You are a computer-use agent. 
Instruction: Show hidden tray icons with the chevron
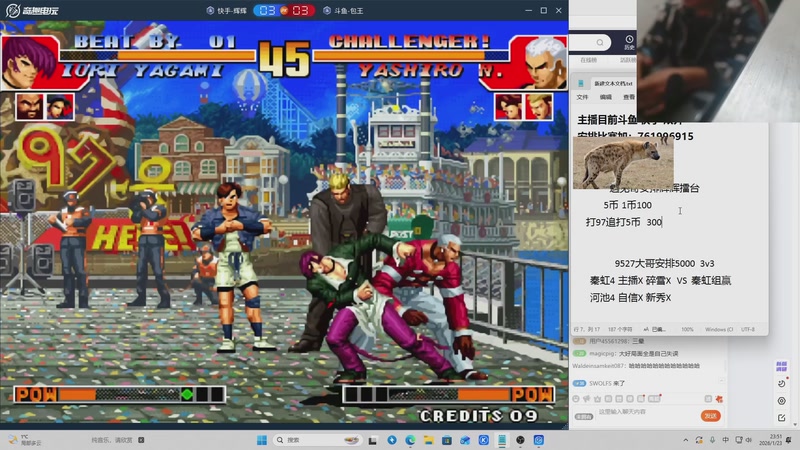click(x=686, y=440)
